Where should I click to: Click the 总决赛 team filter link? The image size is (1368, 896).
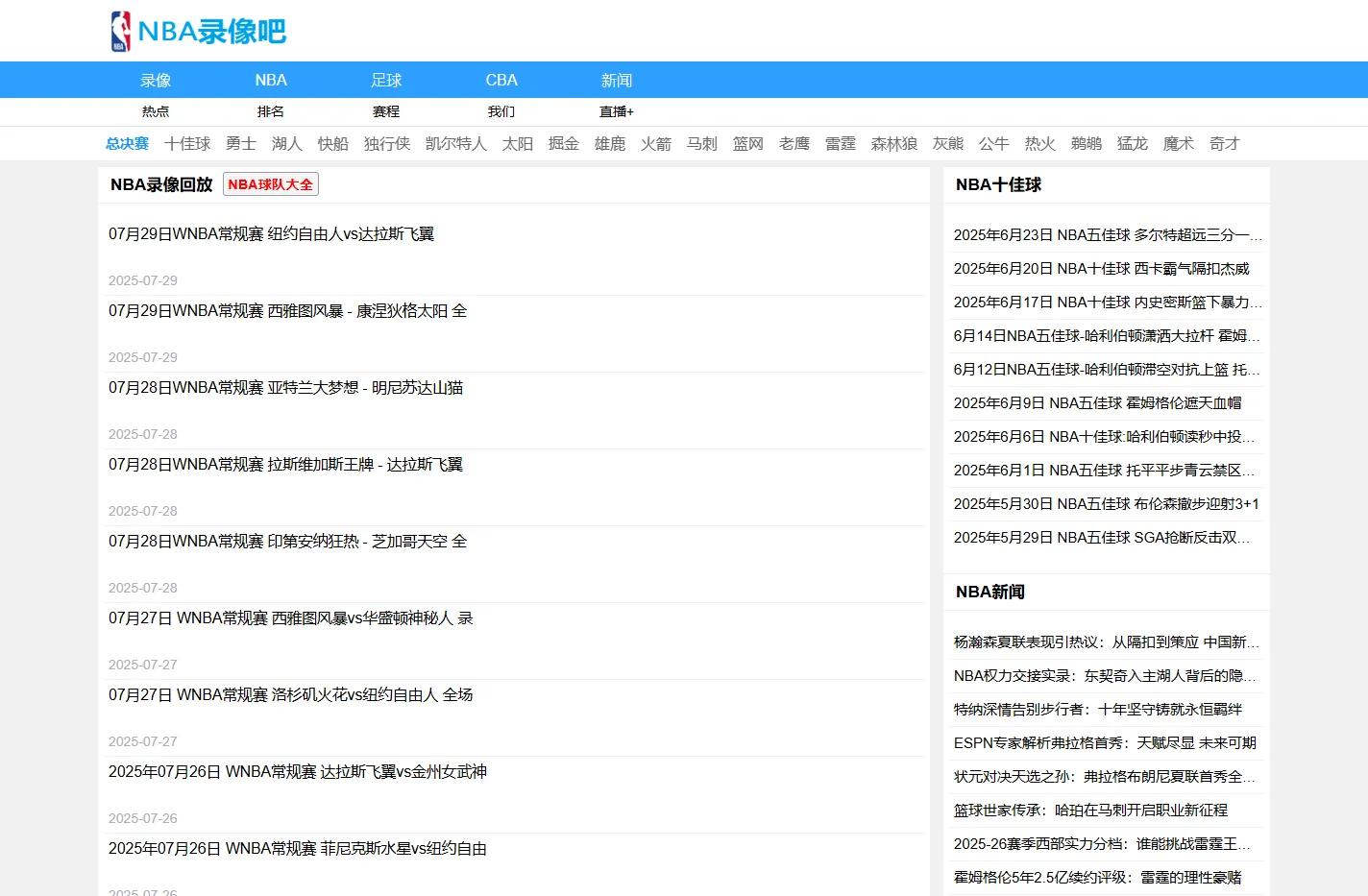(x=127, y=144)
